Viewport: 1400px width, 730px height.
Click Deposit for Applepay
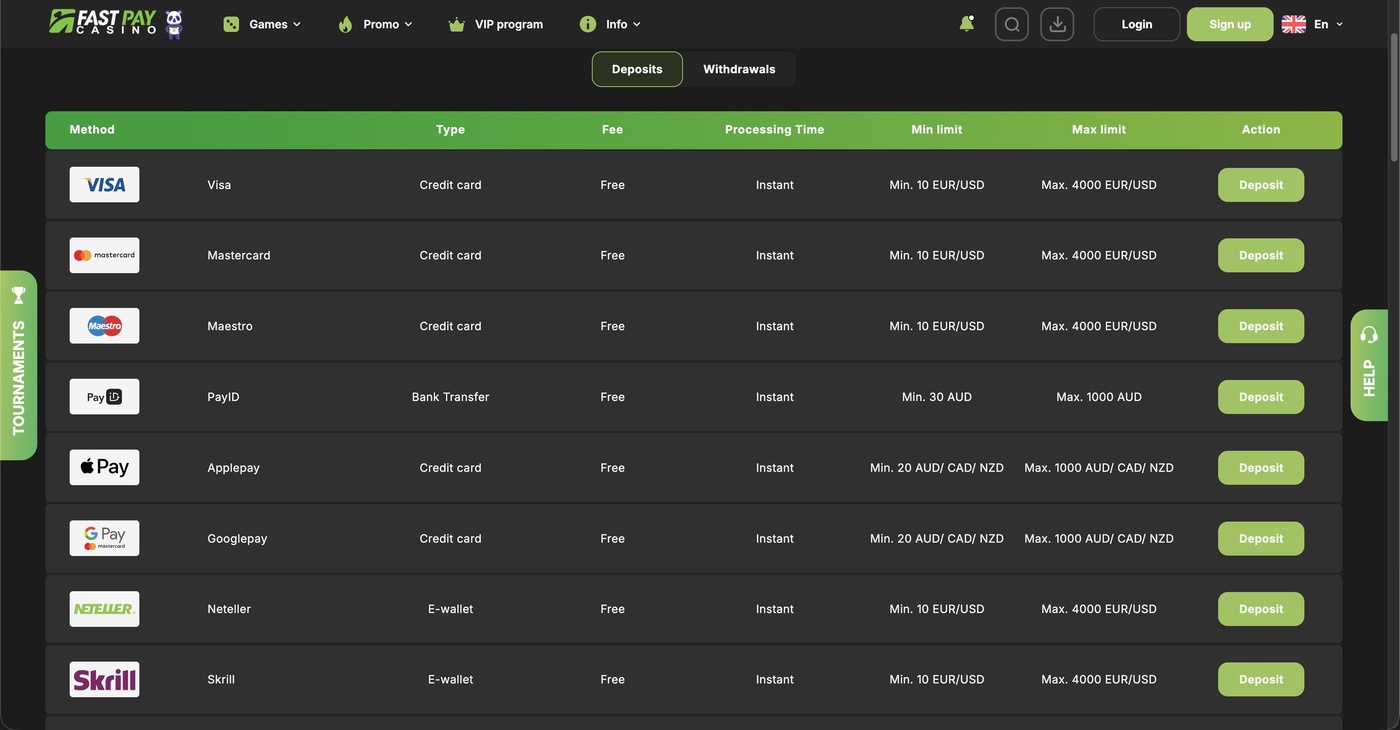1261,467
